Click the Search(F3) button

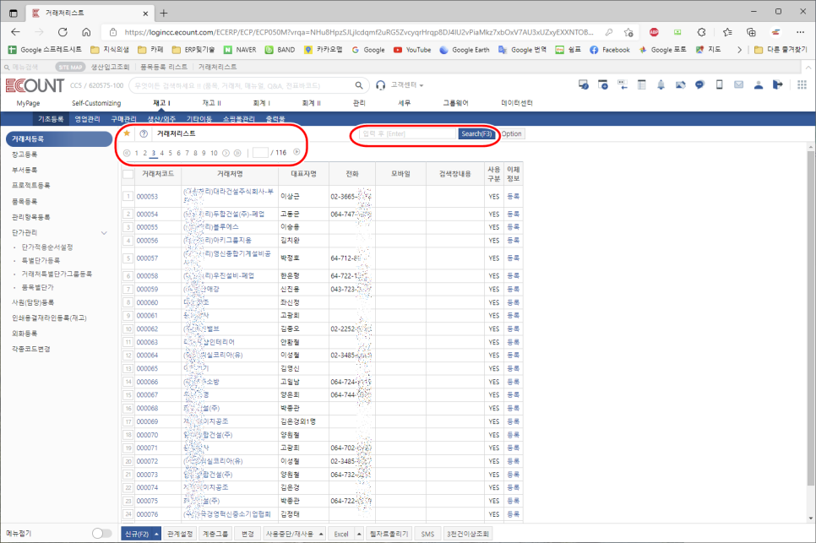point(477,134)
